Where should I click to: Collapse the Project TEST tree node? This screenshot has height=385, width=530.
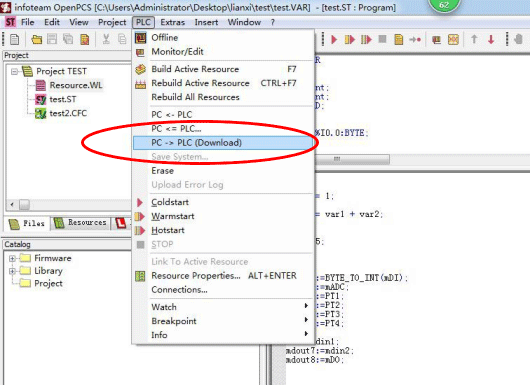point(14,71)
